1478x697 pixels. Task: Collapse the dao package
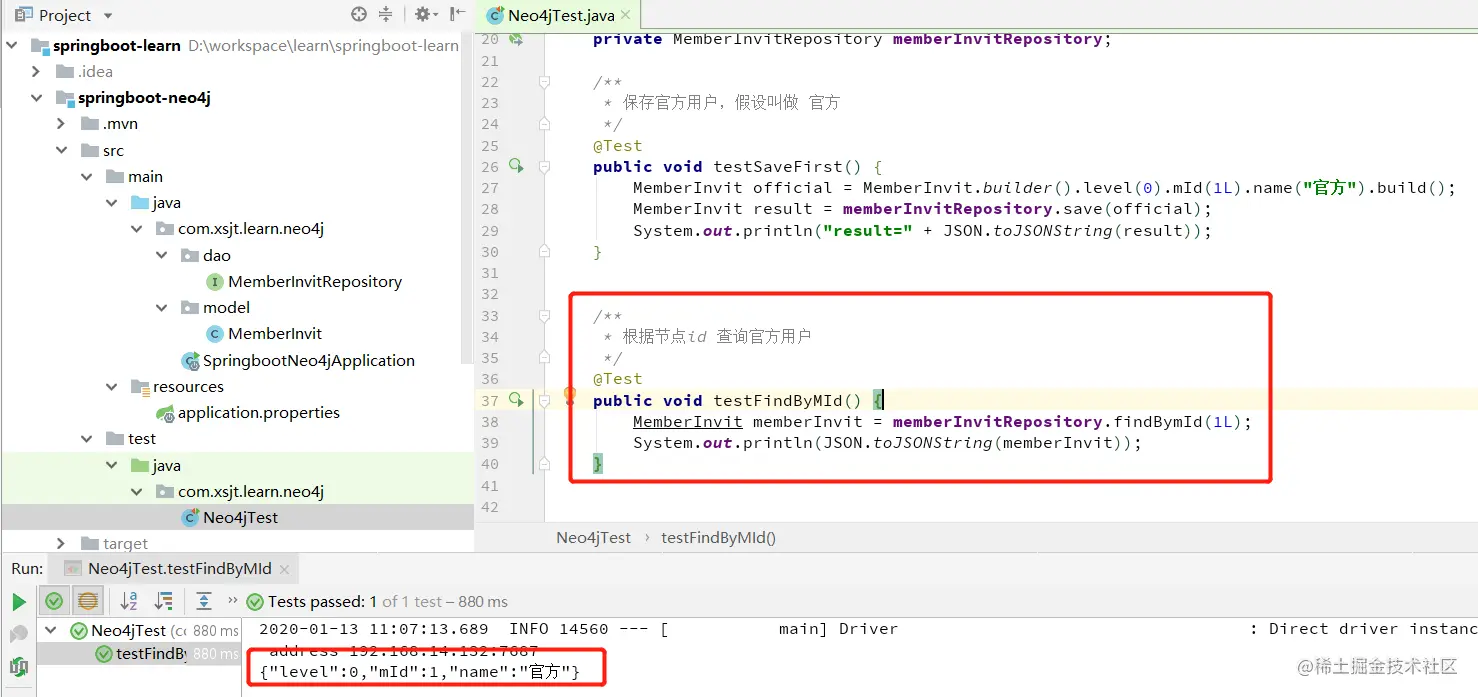[162, 255]
